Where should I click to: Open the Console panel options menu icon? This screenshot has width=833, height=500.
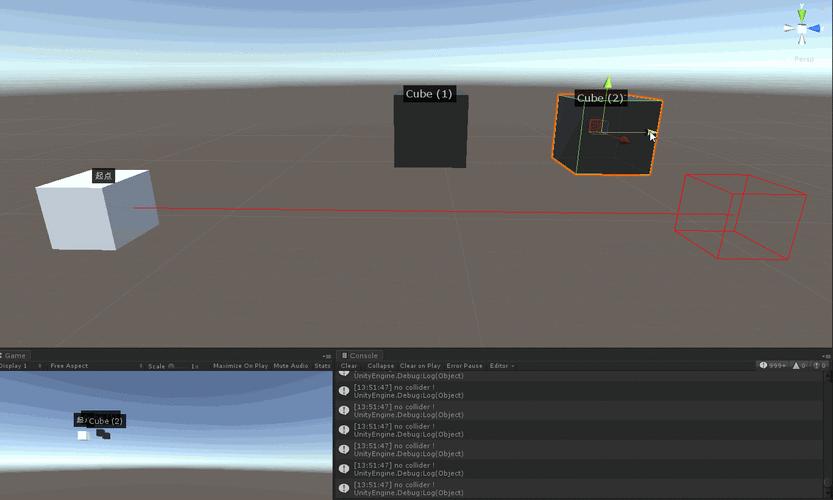827,356
